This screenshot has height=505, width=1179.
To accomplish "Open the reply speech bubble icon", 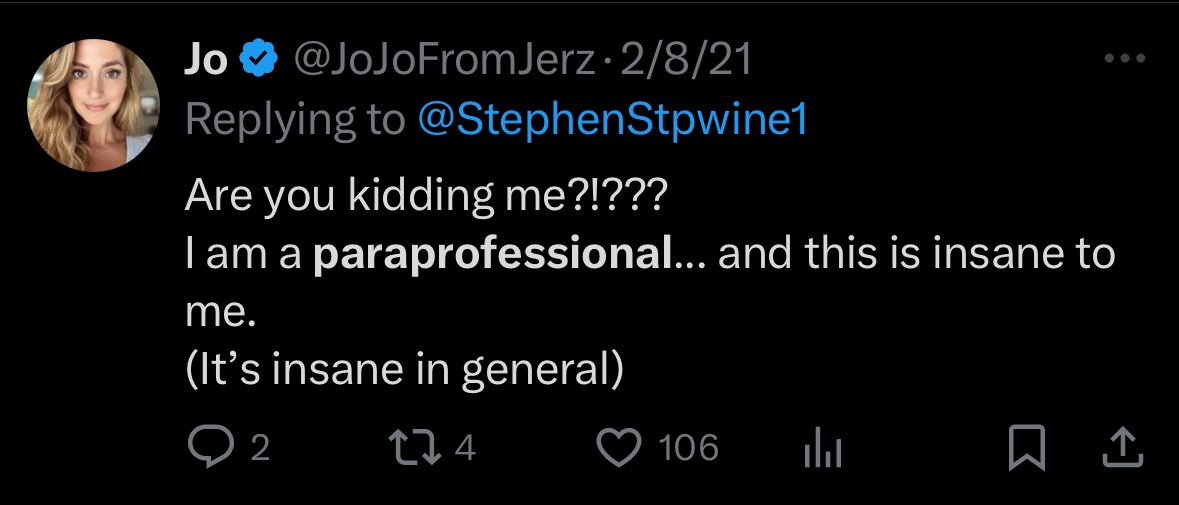I will [209, 448].
